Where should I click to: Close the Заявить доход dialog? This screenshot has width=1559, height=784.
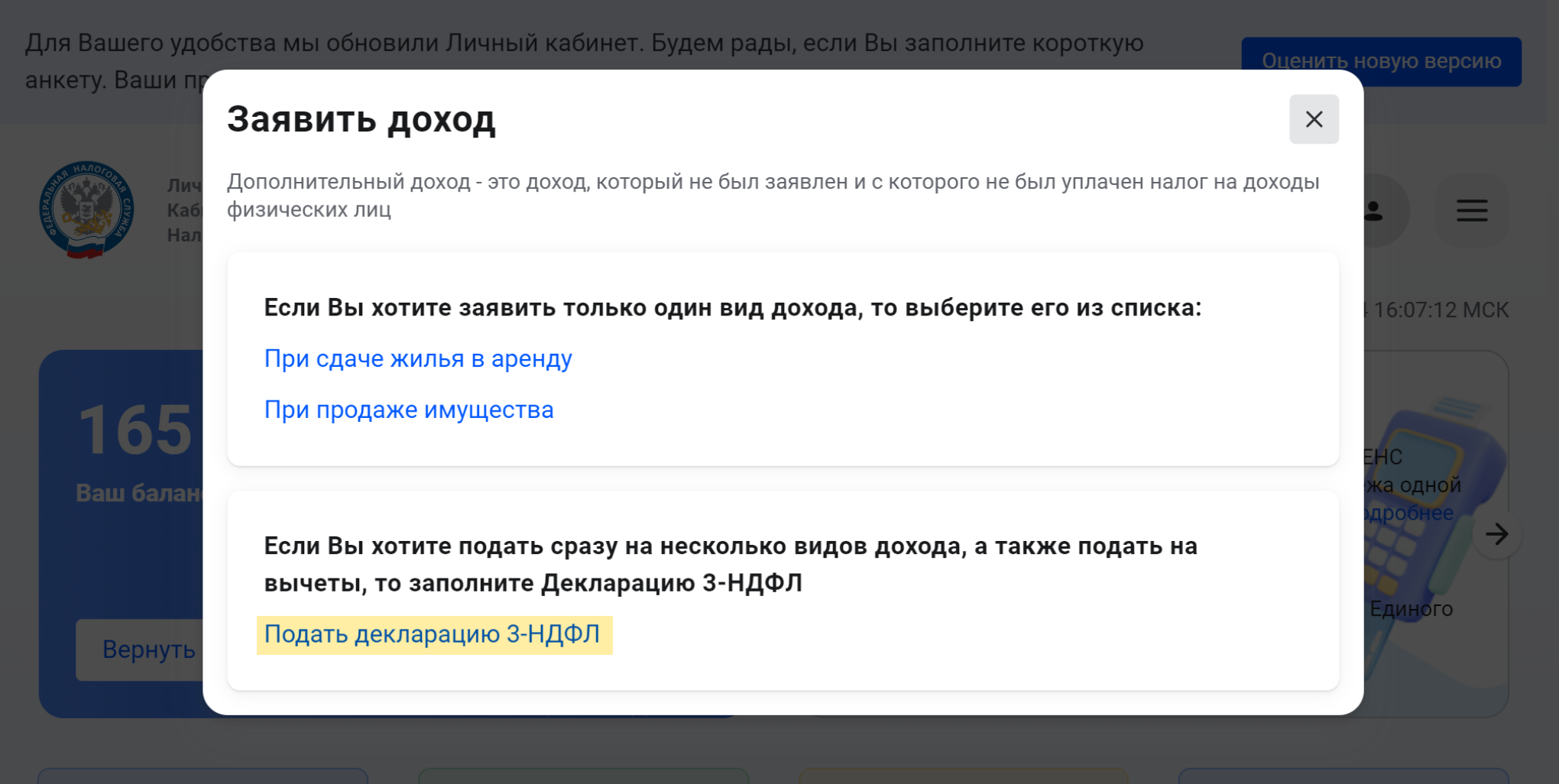tap(1314, 119)
